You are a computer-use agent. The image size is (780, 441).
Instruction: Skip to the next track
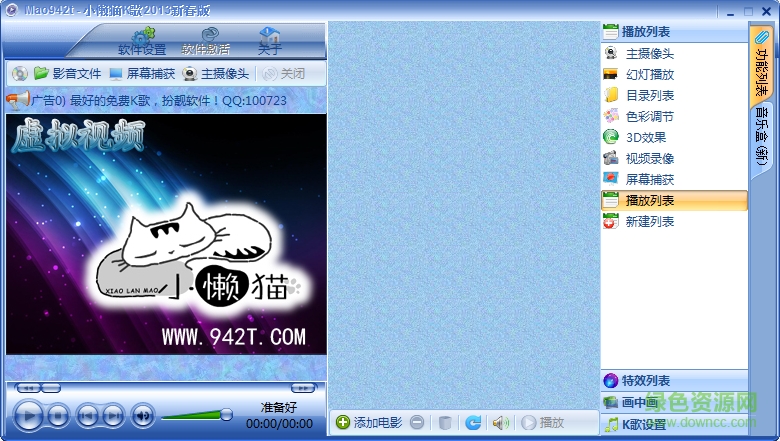[113, 415]
